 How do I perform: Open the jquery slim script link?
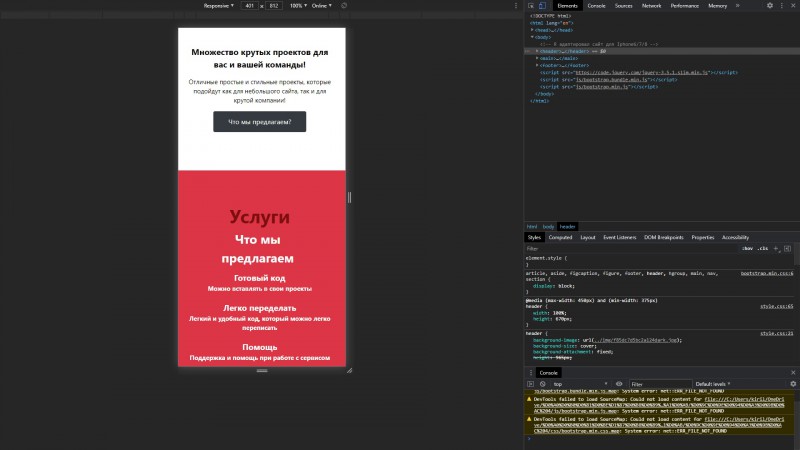(x=642, y=72)
